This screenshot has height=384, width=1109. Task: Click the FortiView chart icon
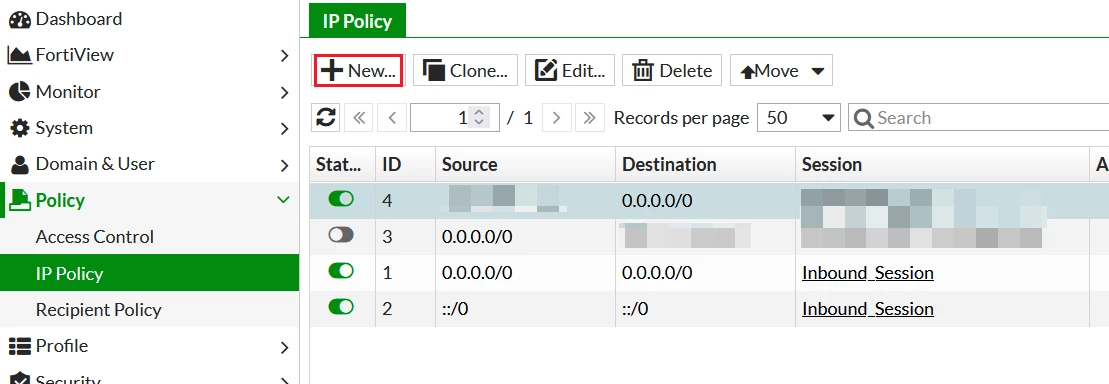click(x=19, y=55)
